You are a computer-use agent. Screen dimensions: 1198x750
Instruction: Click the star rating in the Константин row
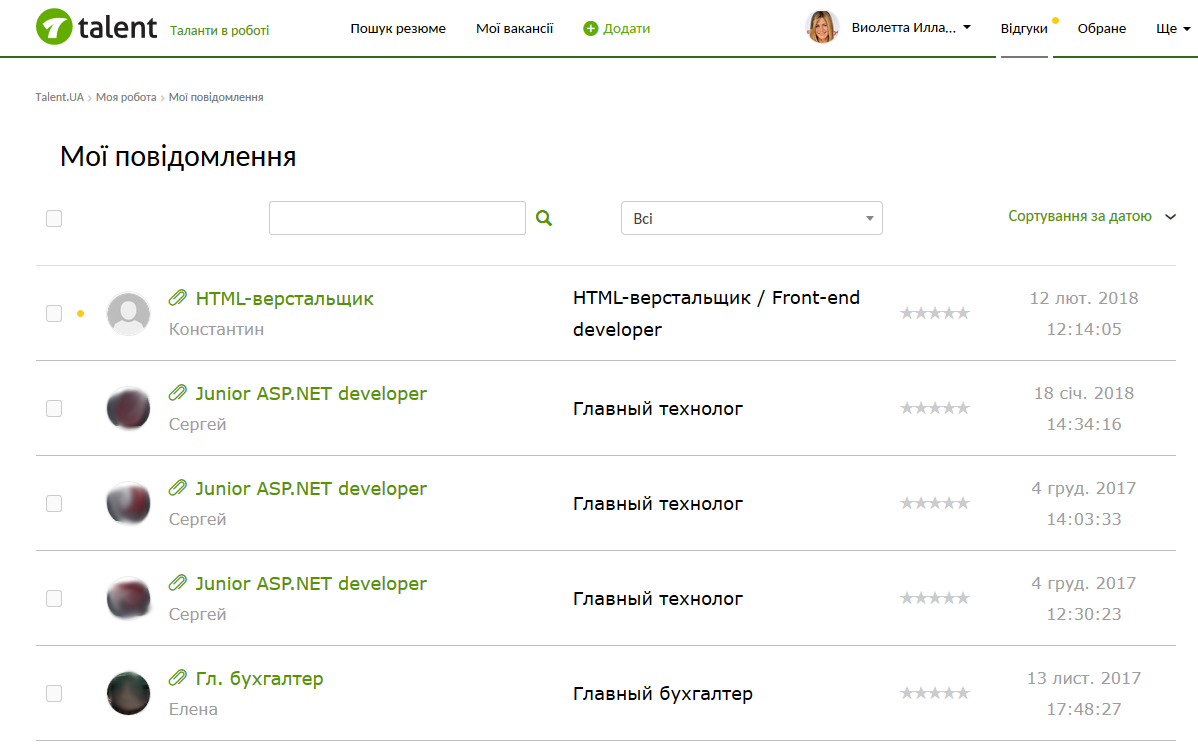pos(934,313)
